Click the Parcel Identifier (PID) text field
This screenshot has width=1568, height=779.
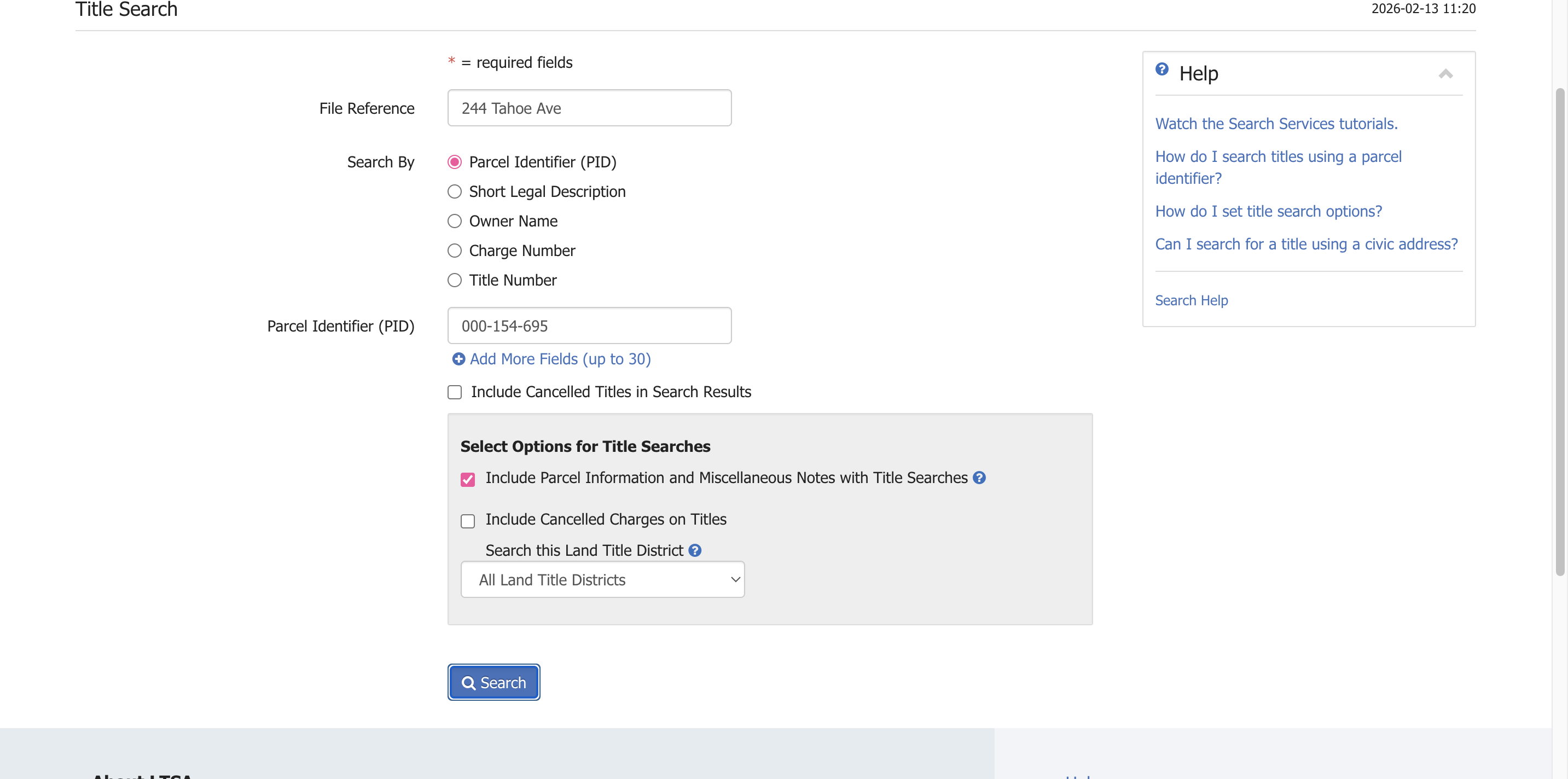click(x=589, y=325)
